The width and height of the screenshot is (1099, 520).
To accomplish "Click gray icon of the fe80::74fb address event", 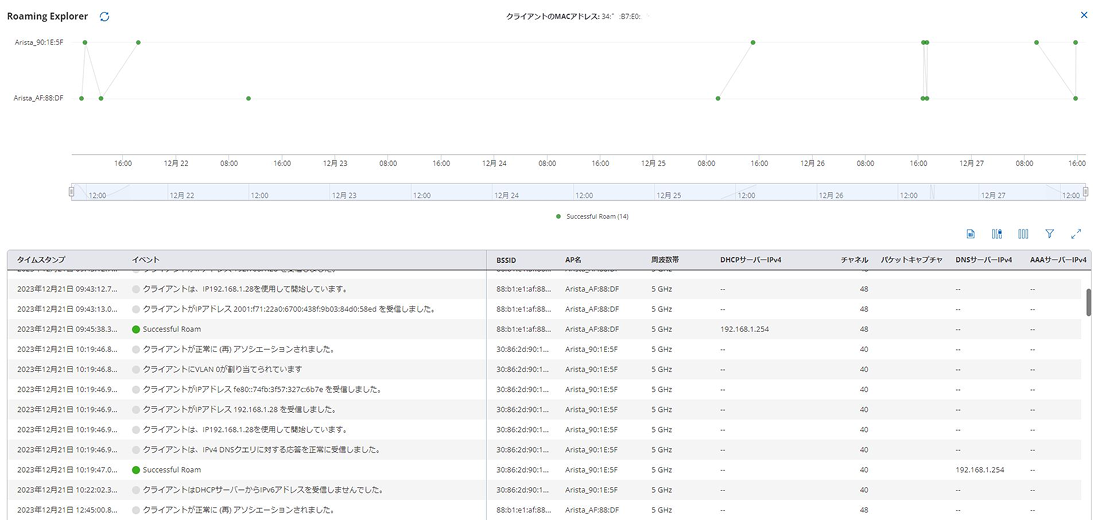I will pyautogui.click(x=136, y=389).
